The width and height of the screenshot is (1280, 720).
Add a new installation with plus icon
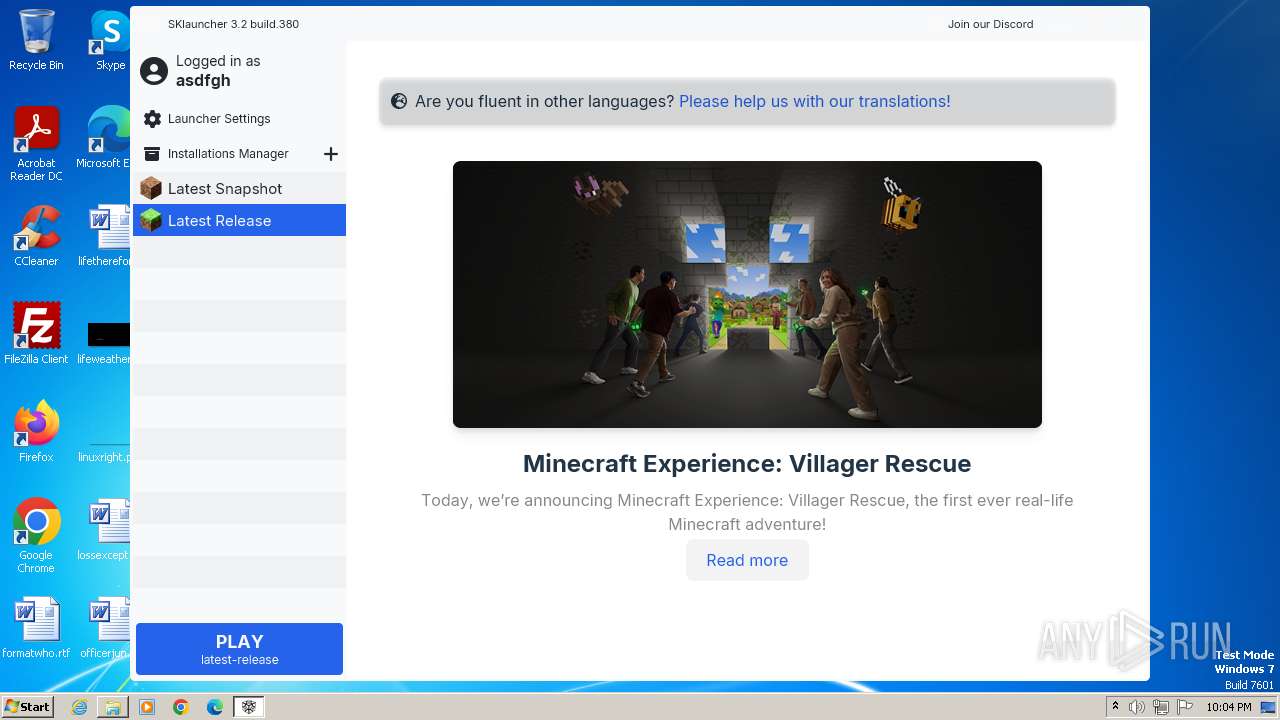click(331, 154)
